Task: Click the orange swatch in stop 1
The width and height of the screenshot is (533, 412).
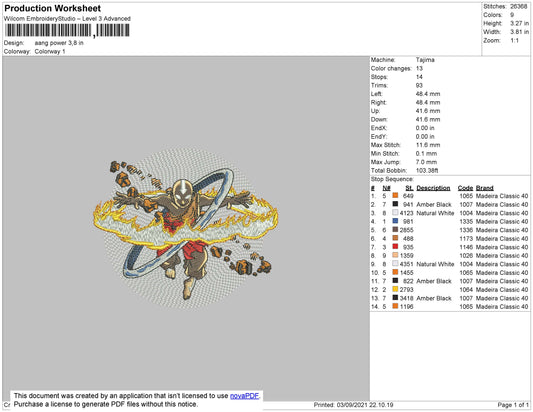Action: [x=395, y=195]
